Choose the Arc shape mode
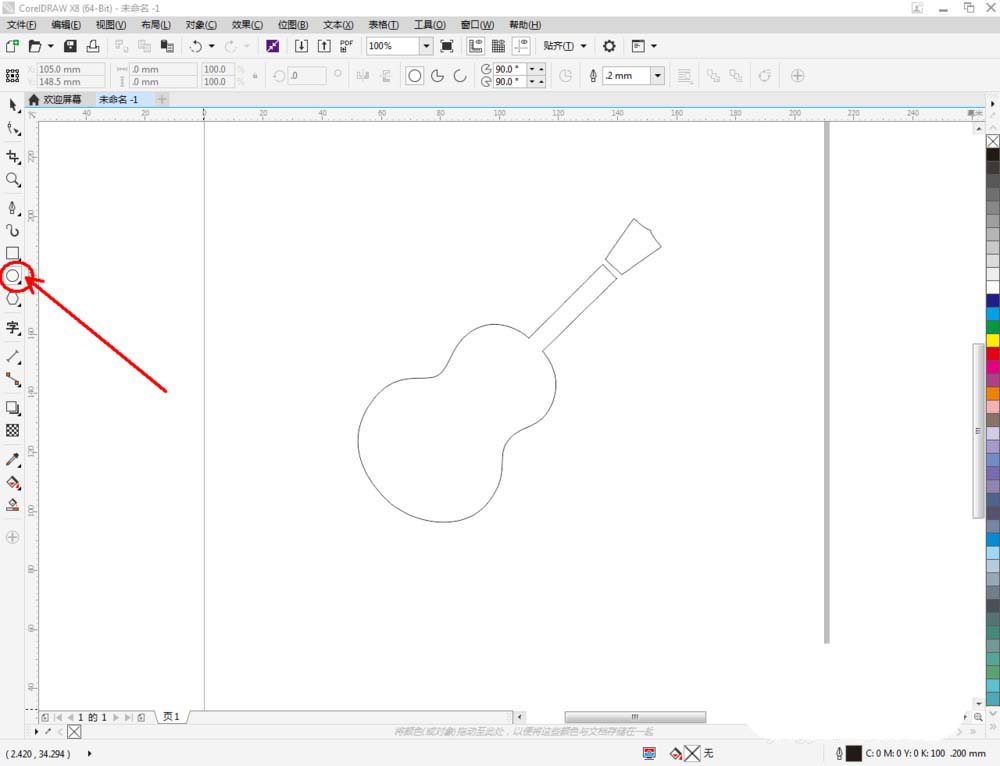The image size is (1000, 766). click(460, 76)
